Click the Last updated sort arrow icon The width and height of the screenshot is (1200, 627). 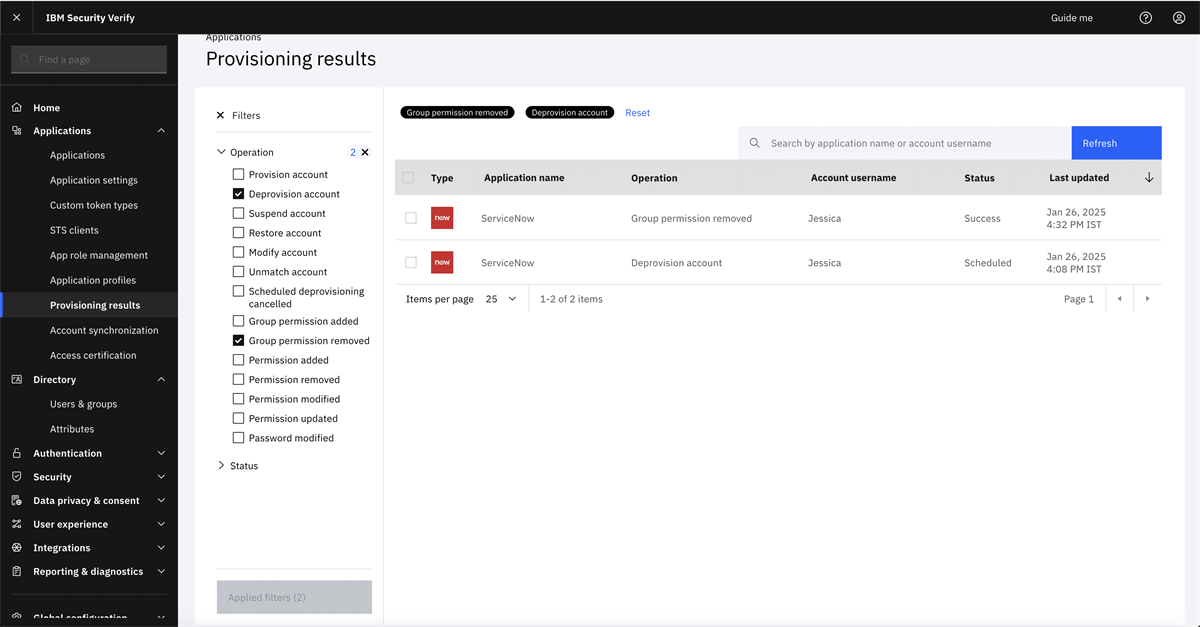1149,178
